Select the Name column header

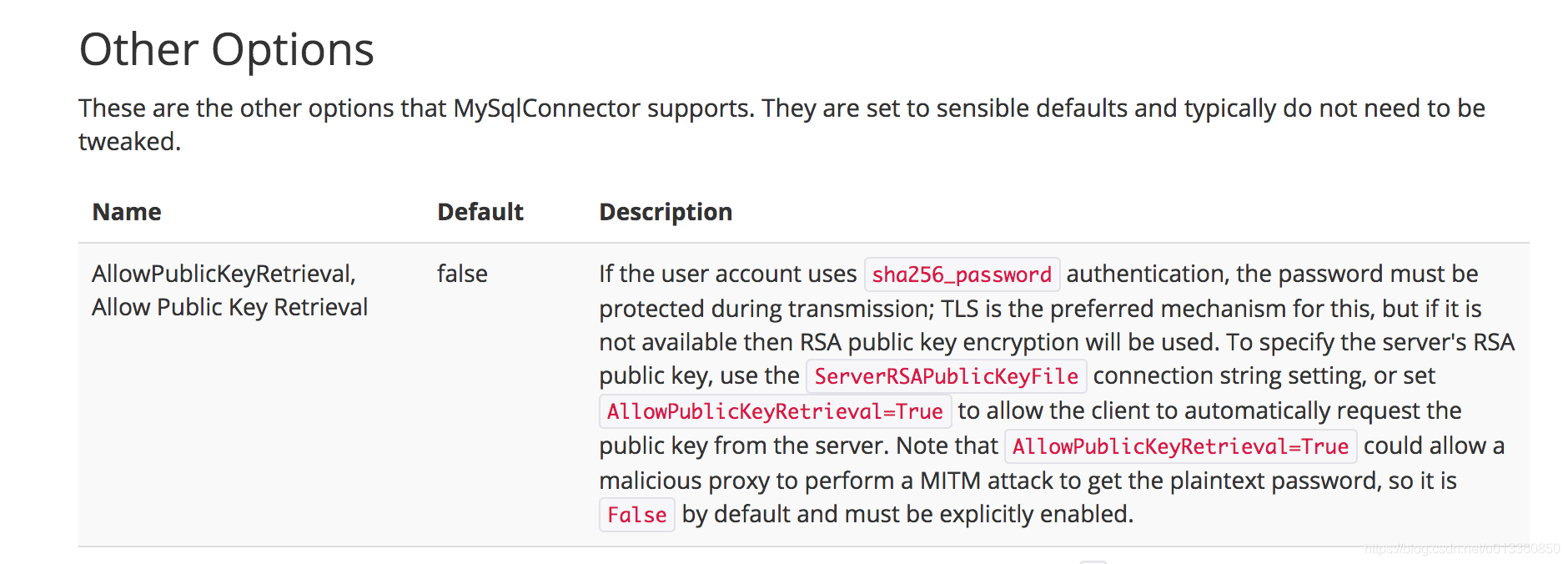point(127,212)
